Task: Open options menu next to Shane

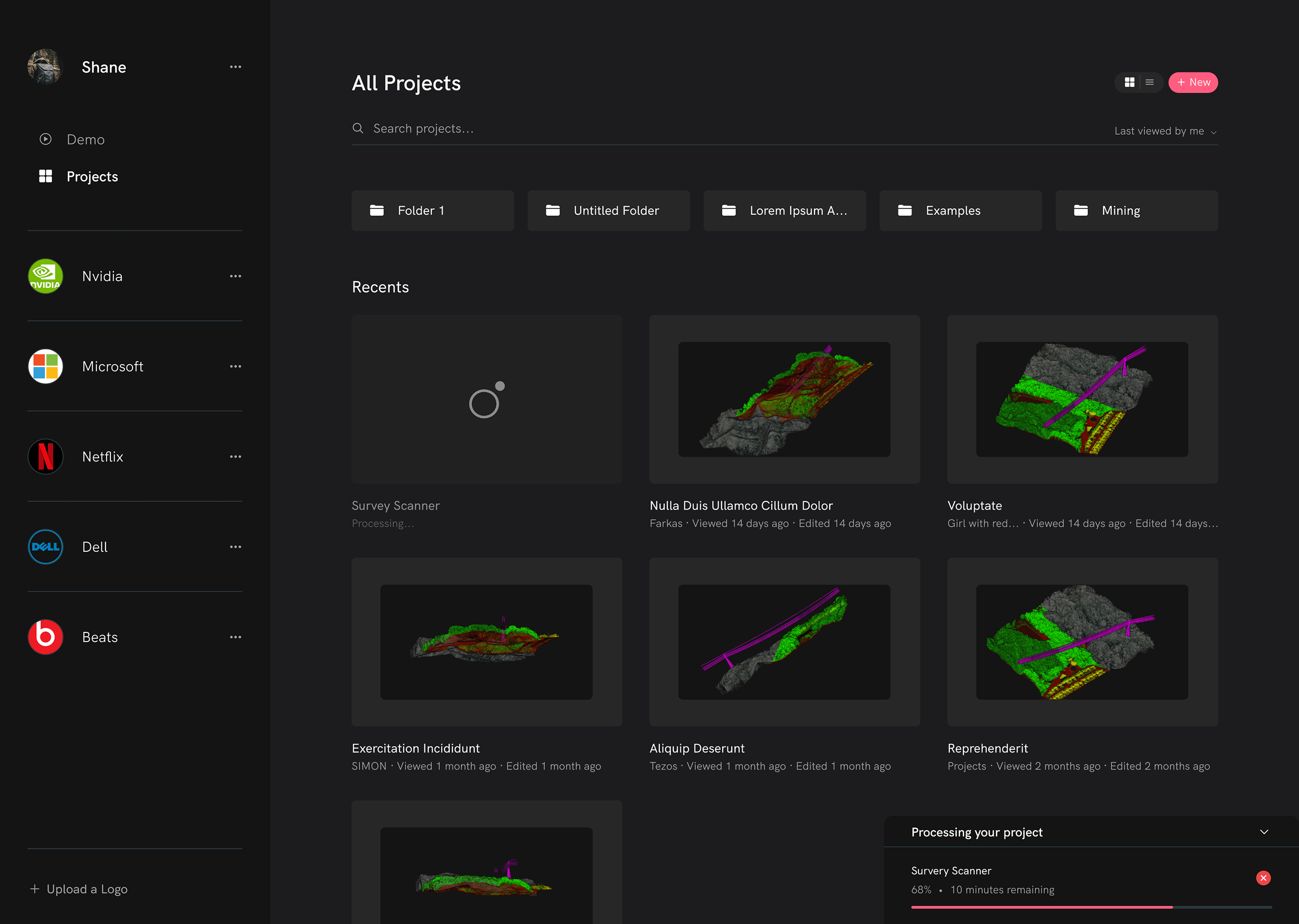Action: 235,67
